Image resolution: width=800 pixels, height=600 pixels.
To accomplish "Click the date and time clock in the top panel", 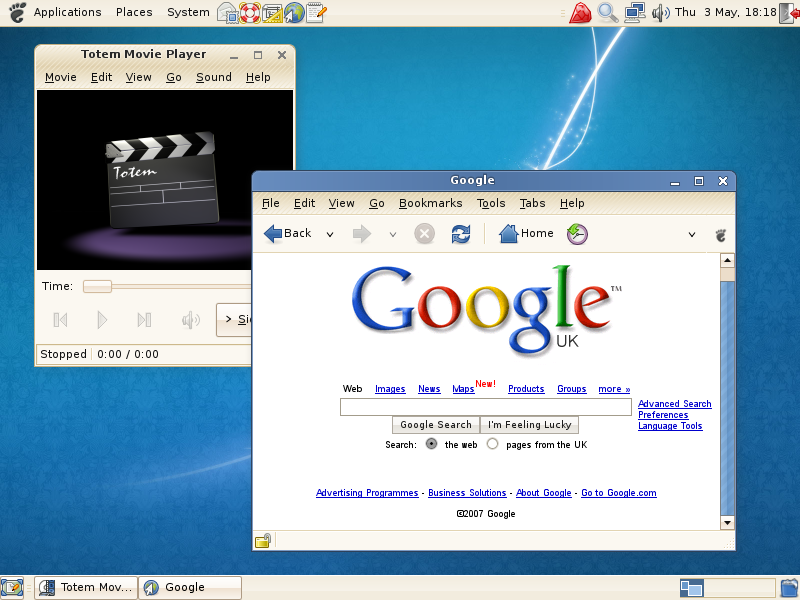I will pyautogui.click(x=726, y=12).
